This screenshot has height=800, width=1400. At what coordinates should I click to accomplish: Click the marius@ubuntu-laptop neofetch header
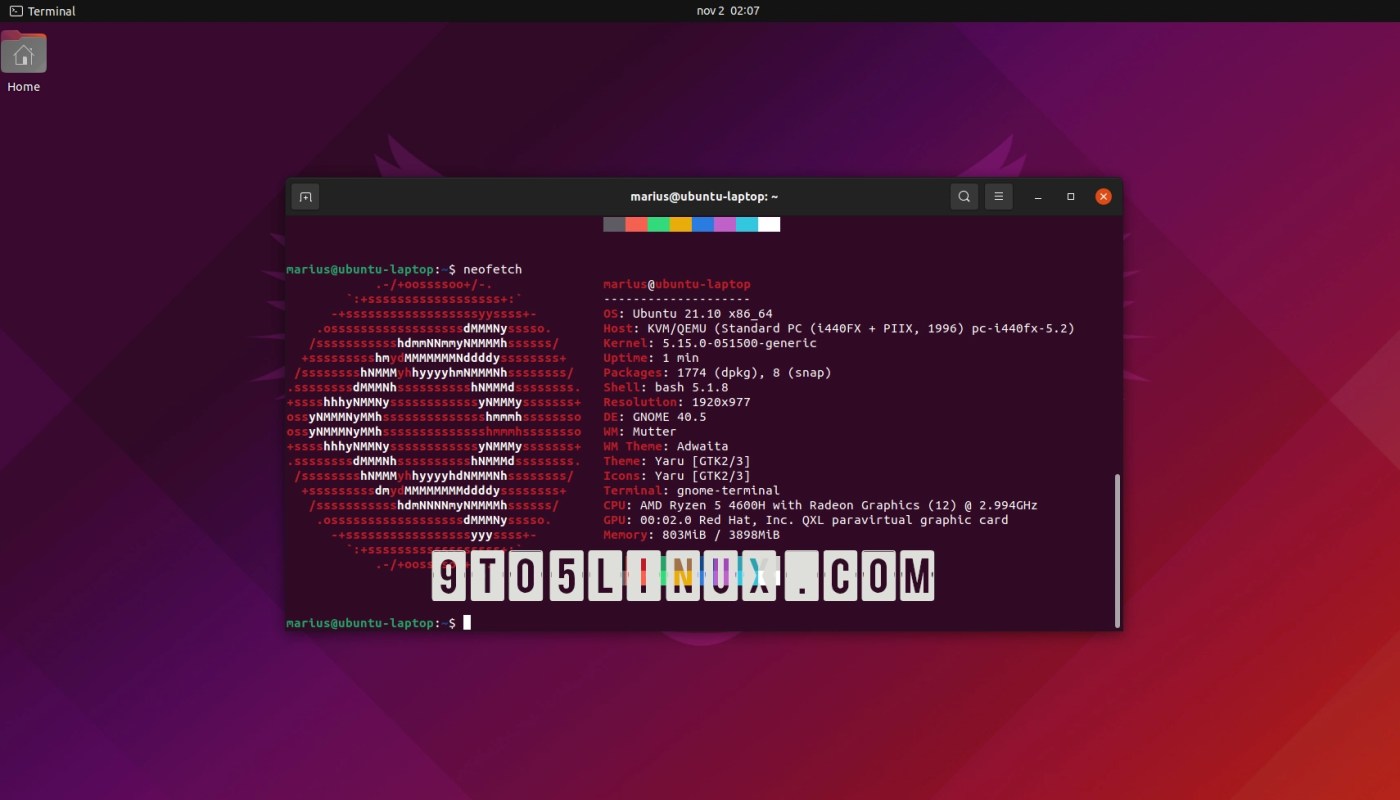tap(677, 284)
